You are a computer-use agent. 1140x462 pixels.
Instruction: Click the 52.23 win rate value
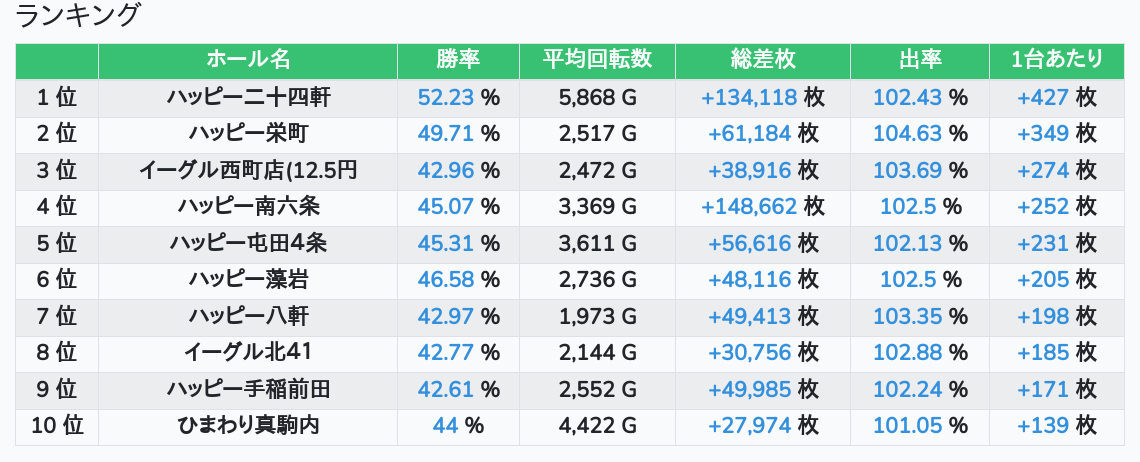point(446,97)
